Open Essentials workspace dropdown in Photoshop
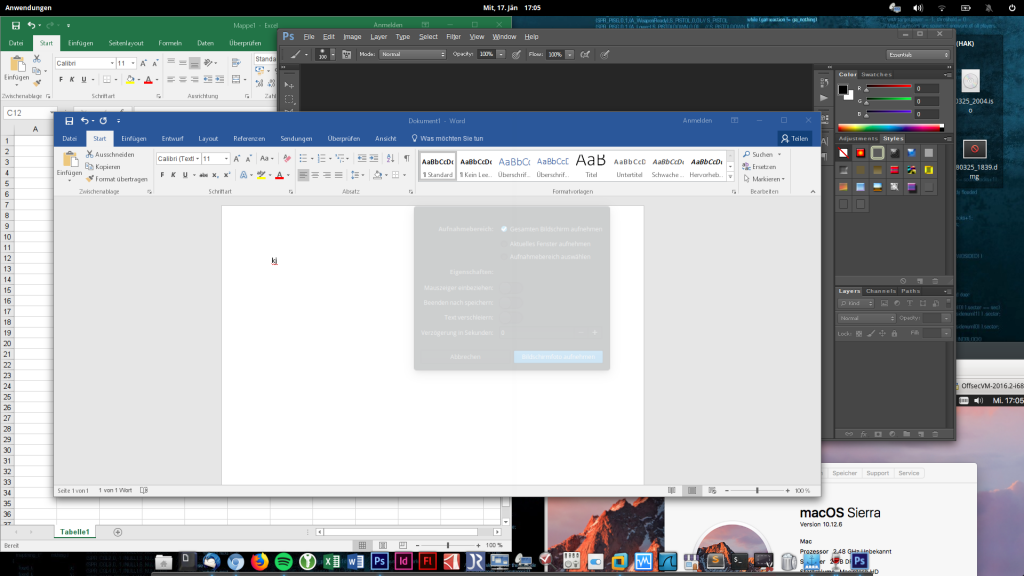 point(918,55)
